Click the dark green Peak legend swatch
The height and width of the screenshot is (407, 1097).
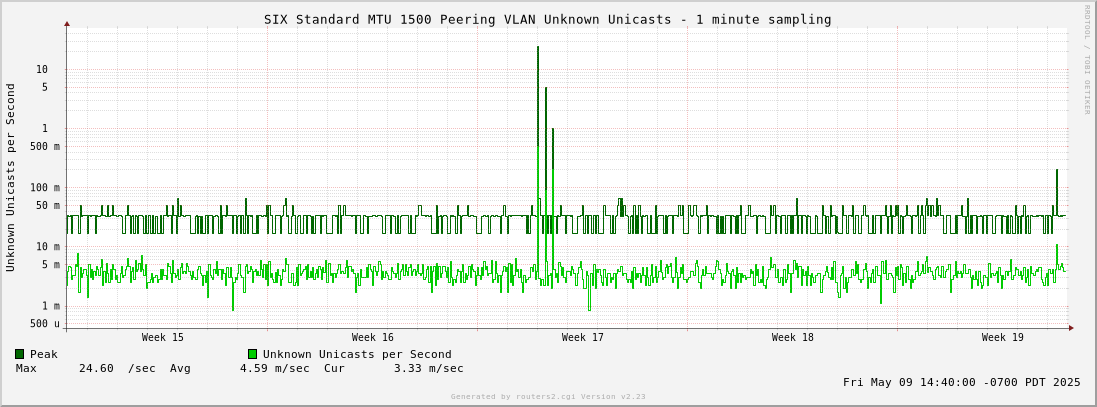(x=19, y=354)
